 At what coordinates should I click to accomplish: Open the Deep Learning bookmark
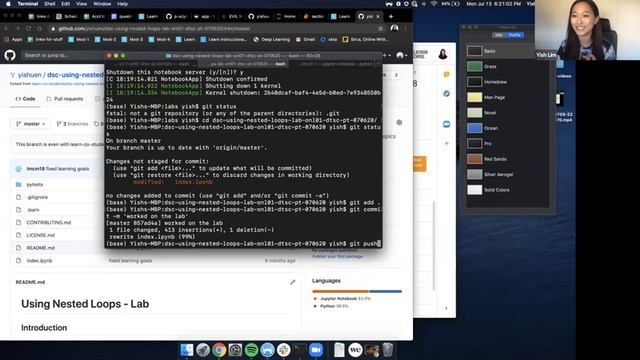click(271, 40)
